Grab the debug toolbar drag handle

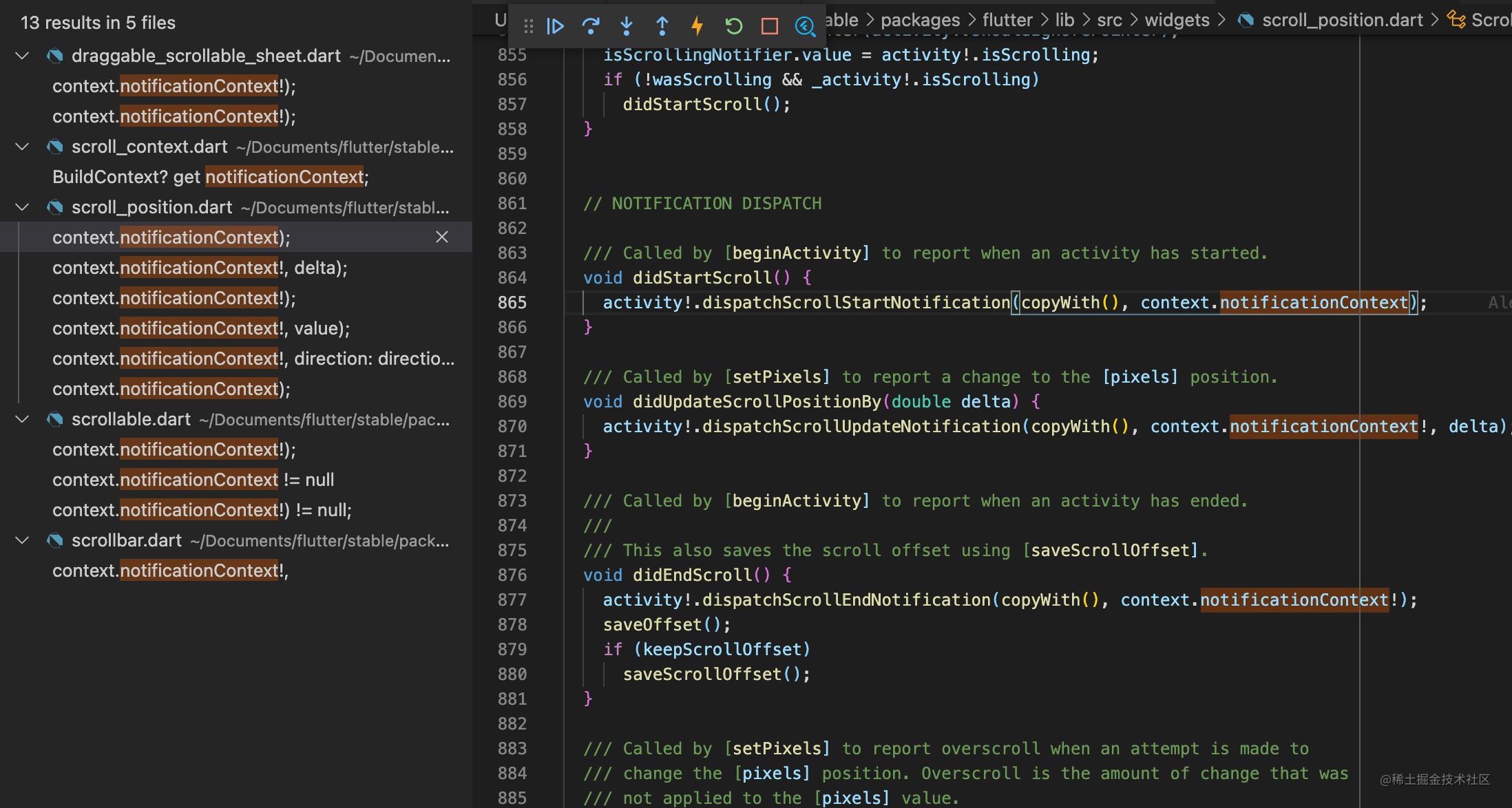coord(529,26)
